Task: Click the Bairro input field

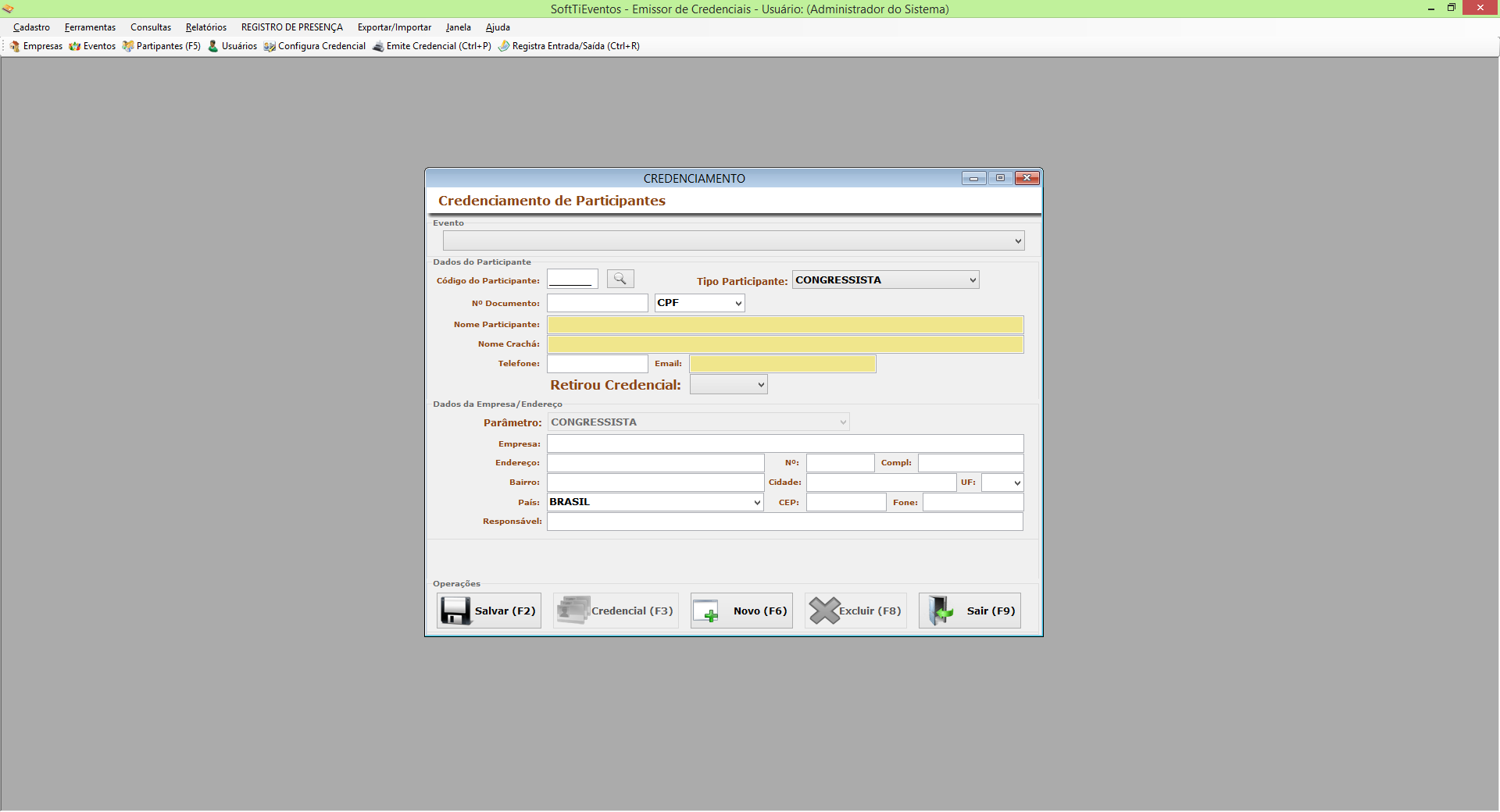Action: (655, 483)
